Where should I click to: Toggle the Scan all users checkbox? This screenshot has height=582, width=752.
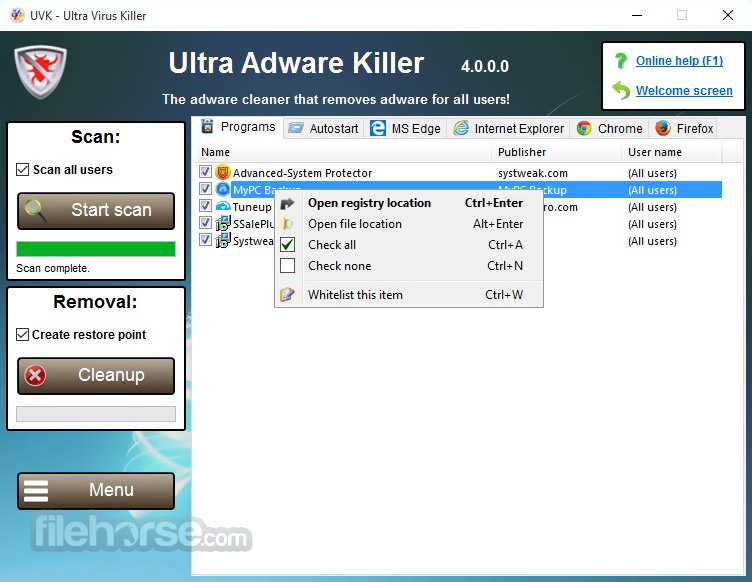[23, 169]
